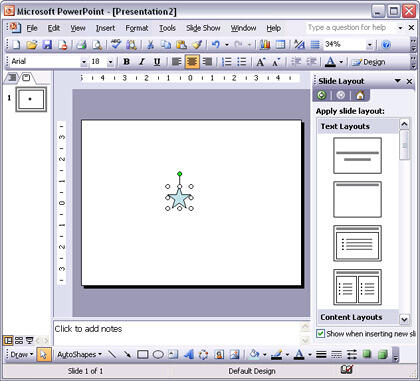
Task: Toggle Align Right
Action: coord(207,62)
